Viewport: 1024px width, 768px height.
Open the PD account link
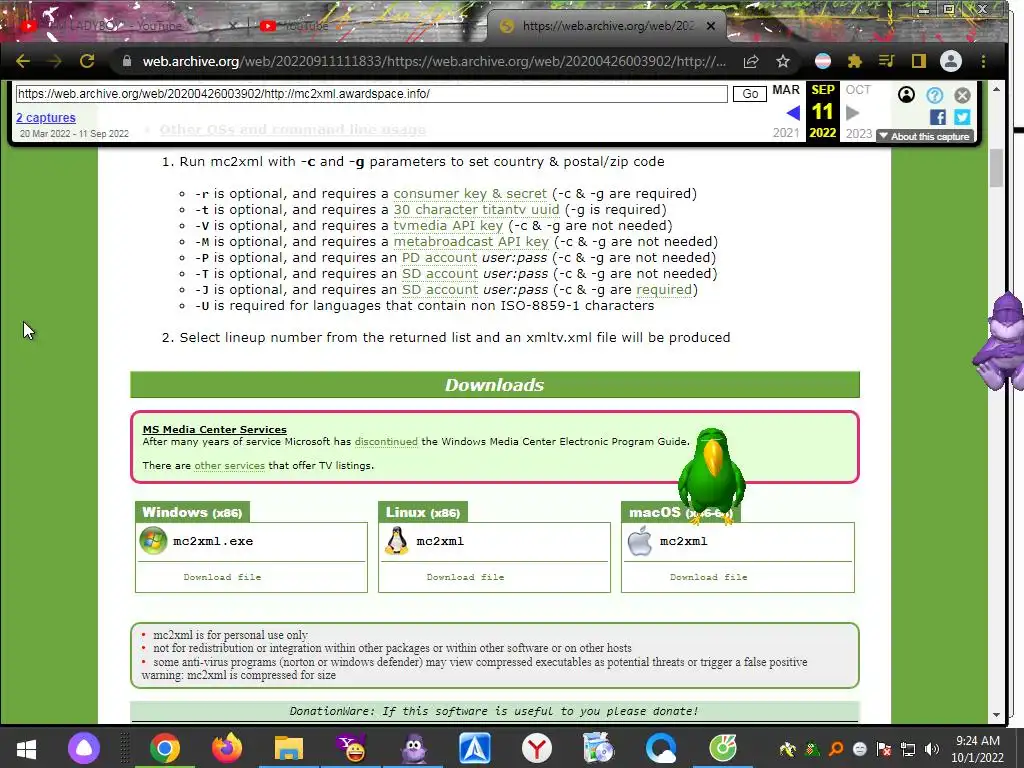(439, 257)
